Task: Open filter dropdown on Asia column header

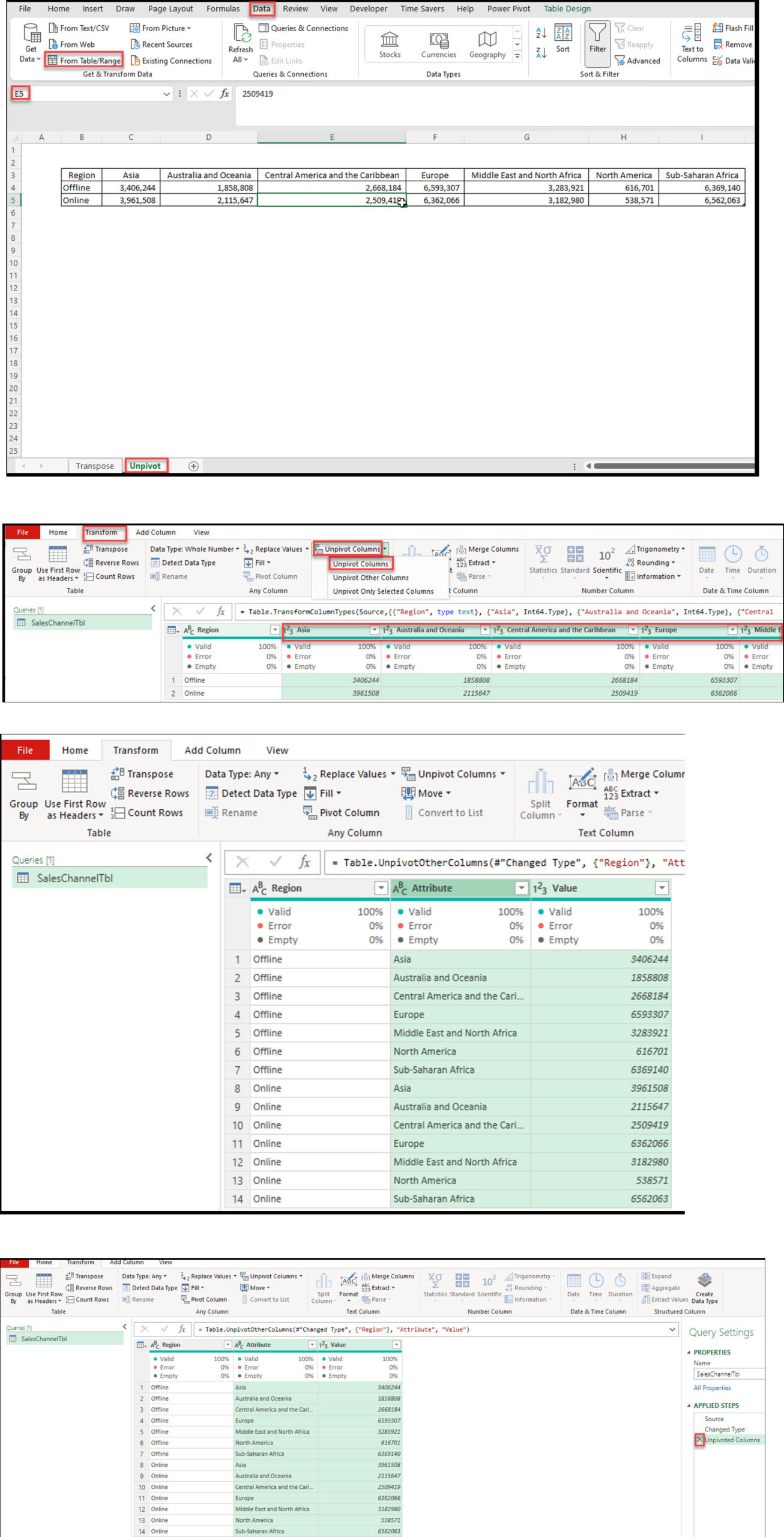Action: [x=374, y=630]
